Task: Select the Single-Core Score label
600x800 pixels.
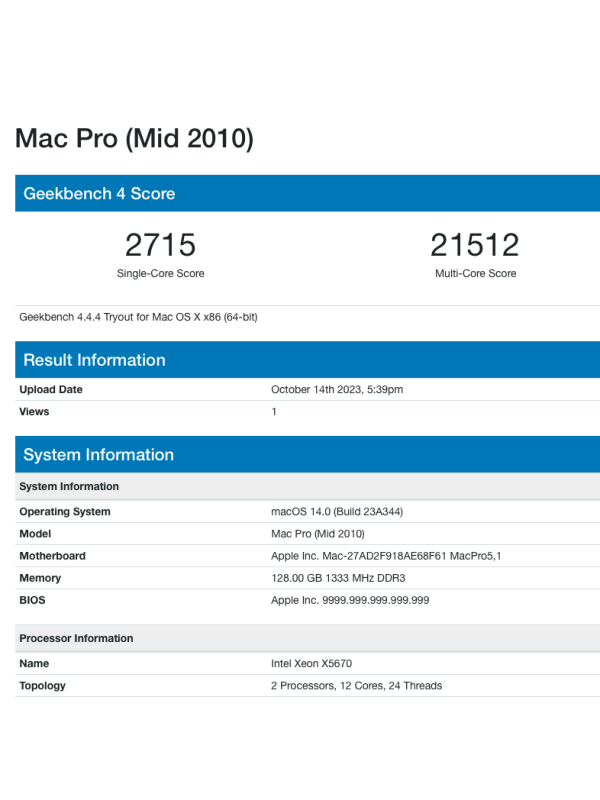Action: (x=160, y=274)
